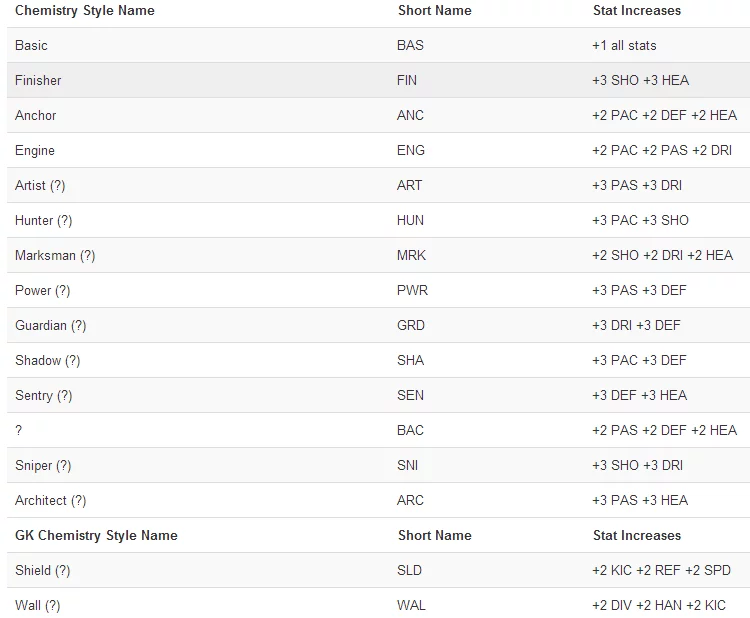Viewport: 750px width, 618px height.
Task: Select the Basic chemistry style row name
Action: pyautogui.click(x=31, y=45)
